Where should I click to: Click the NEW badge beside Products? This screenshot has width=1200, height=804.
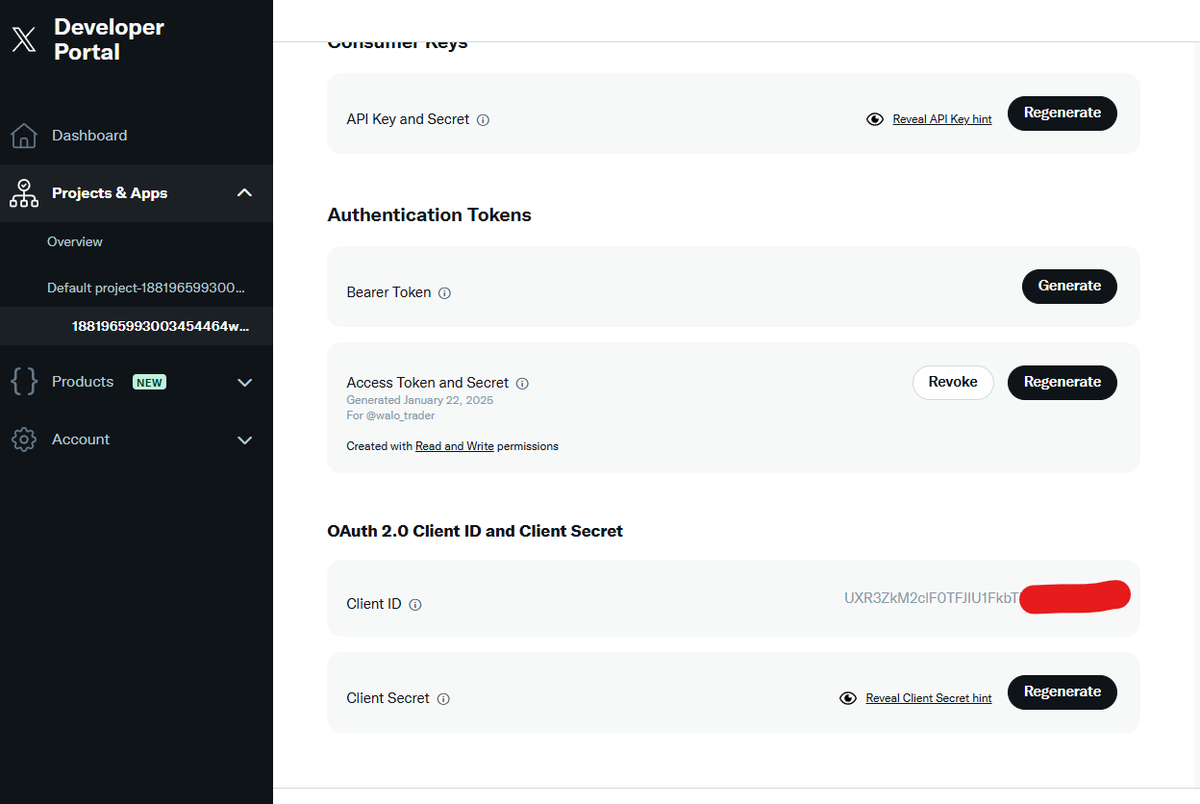(x=150, y=382)
